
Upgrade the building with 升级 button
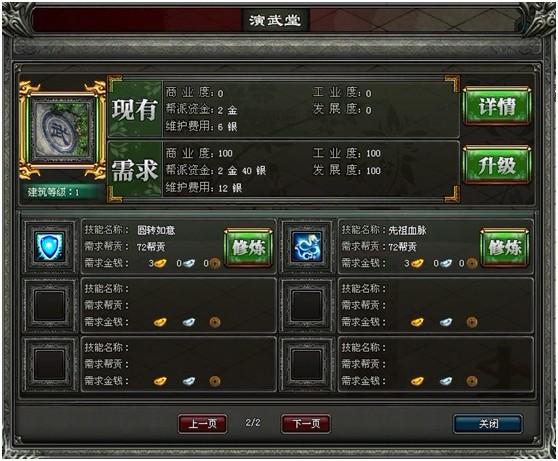(x=497, y=166)
